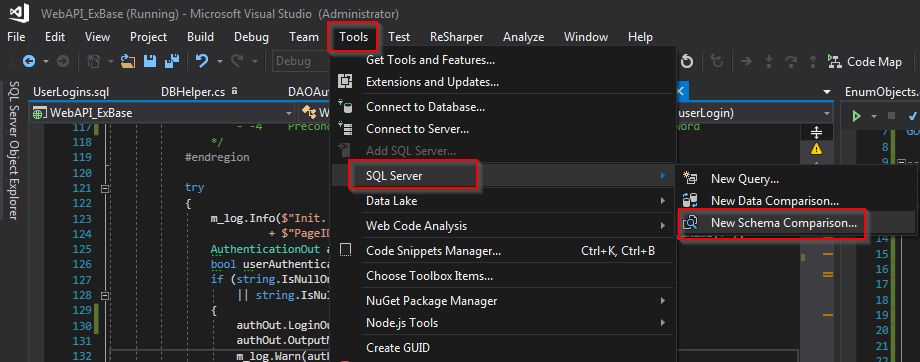
Task: Click the Step Into down-arrow icon
Action: 769,62
